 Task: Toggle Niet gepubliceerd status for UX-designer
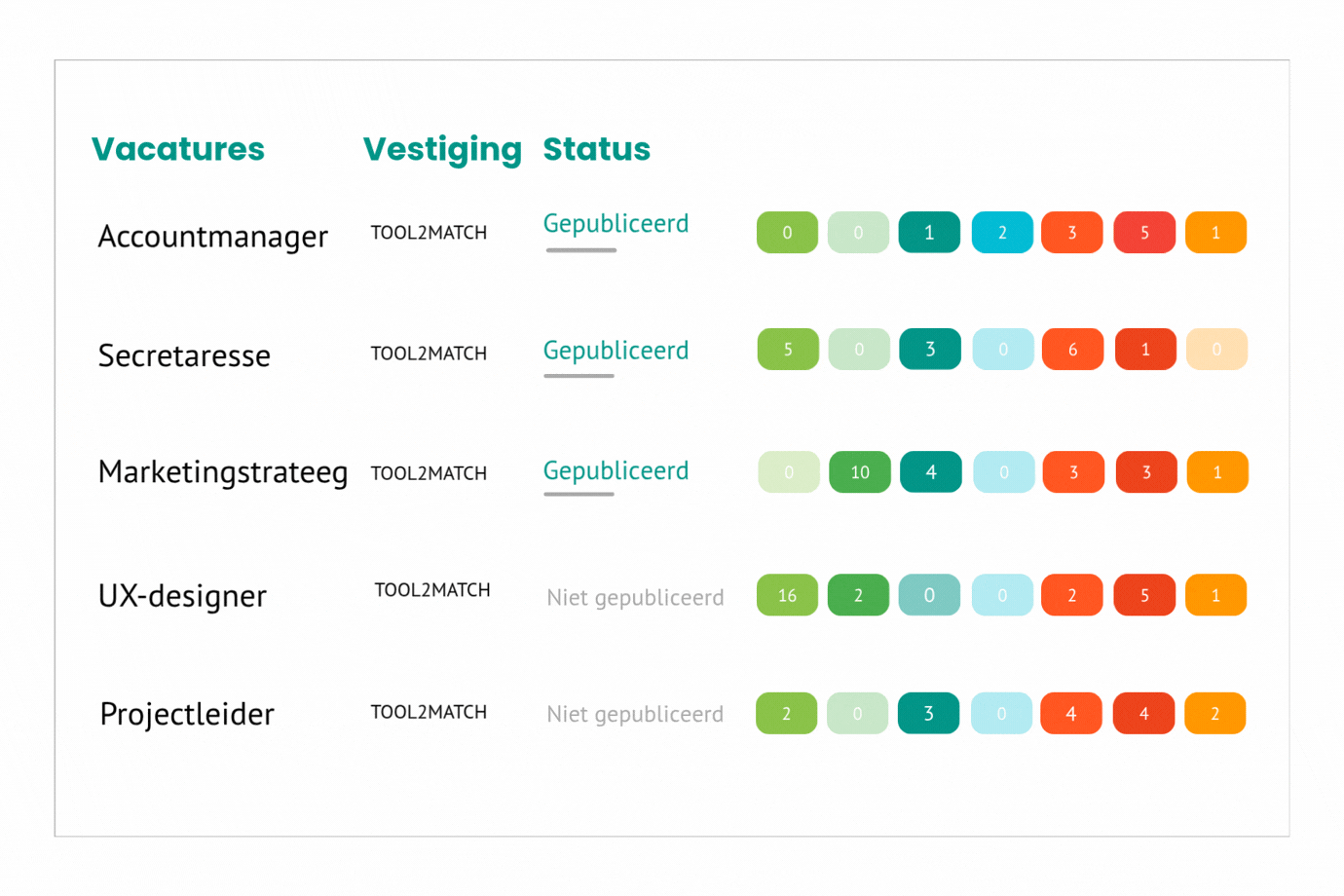pyautogui.click(x=635, y=597)
